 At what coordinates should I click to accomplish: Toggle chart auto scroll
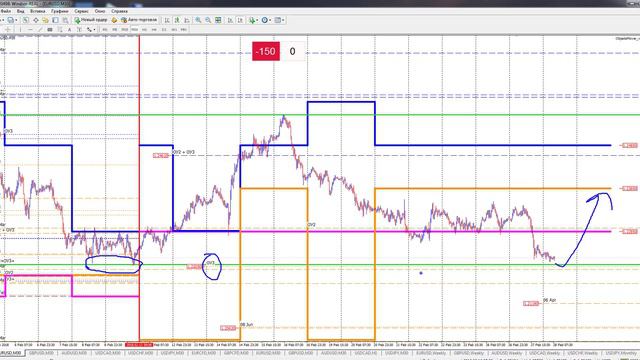(x=230, y=20)
